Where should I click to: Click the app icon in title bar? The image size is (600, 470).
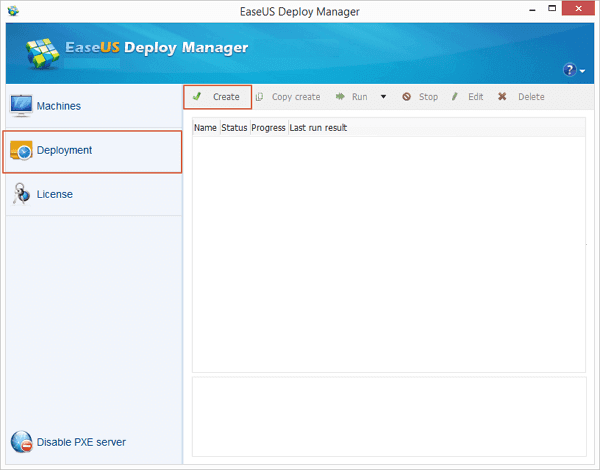click(x=13, y=10)
